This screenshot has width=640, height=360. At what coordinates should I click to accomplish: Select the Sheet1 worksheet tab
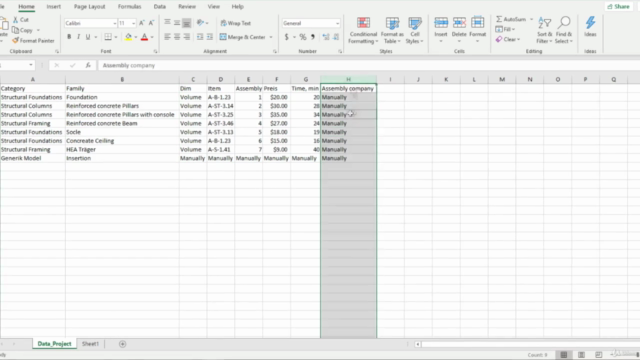click(90, 344)
